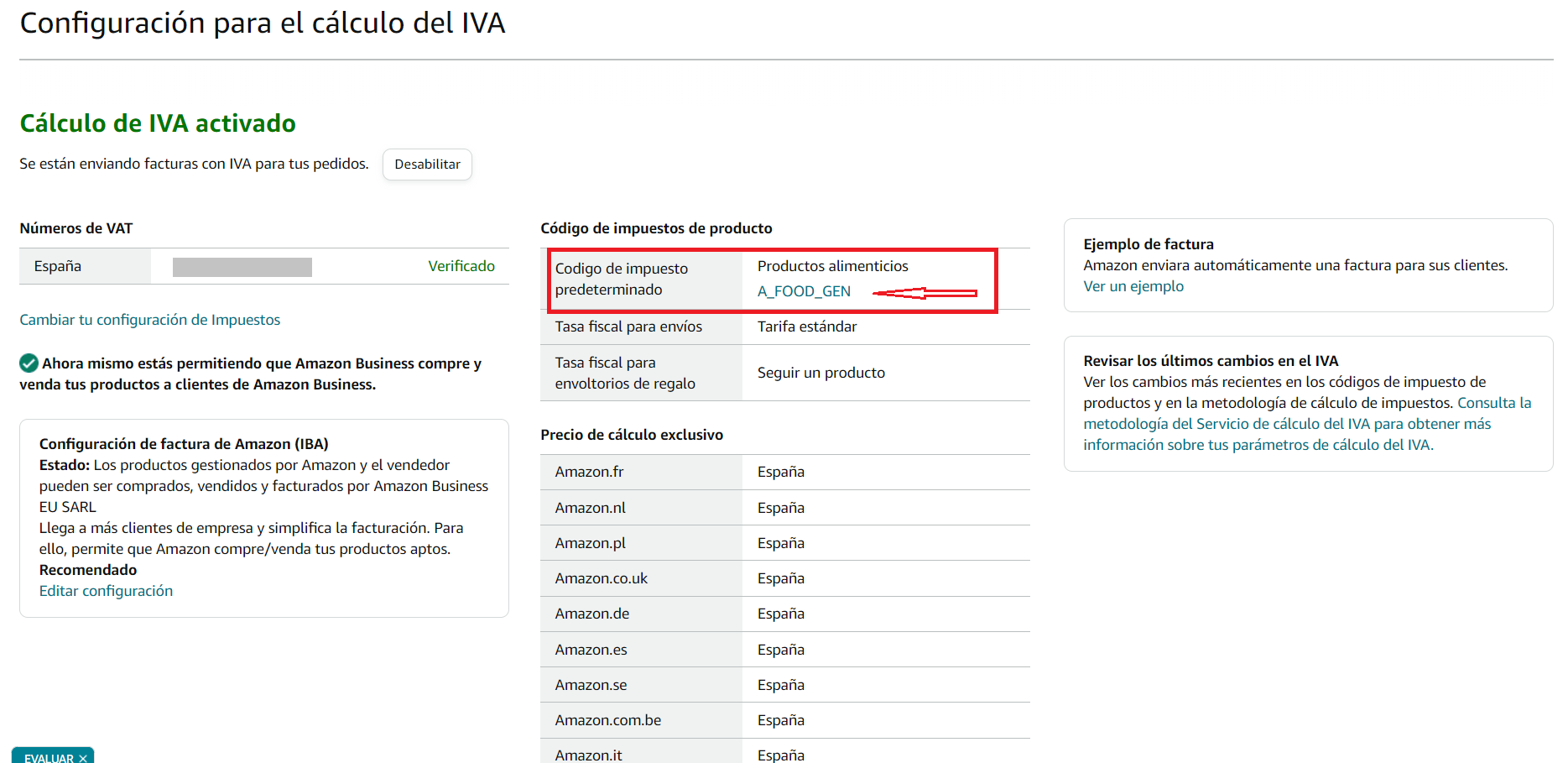Viewport: 1568px width, 763px height.
Task: Click Revisar los últimos cambios en el IVA heading
Action: pos(1211,361)
